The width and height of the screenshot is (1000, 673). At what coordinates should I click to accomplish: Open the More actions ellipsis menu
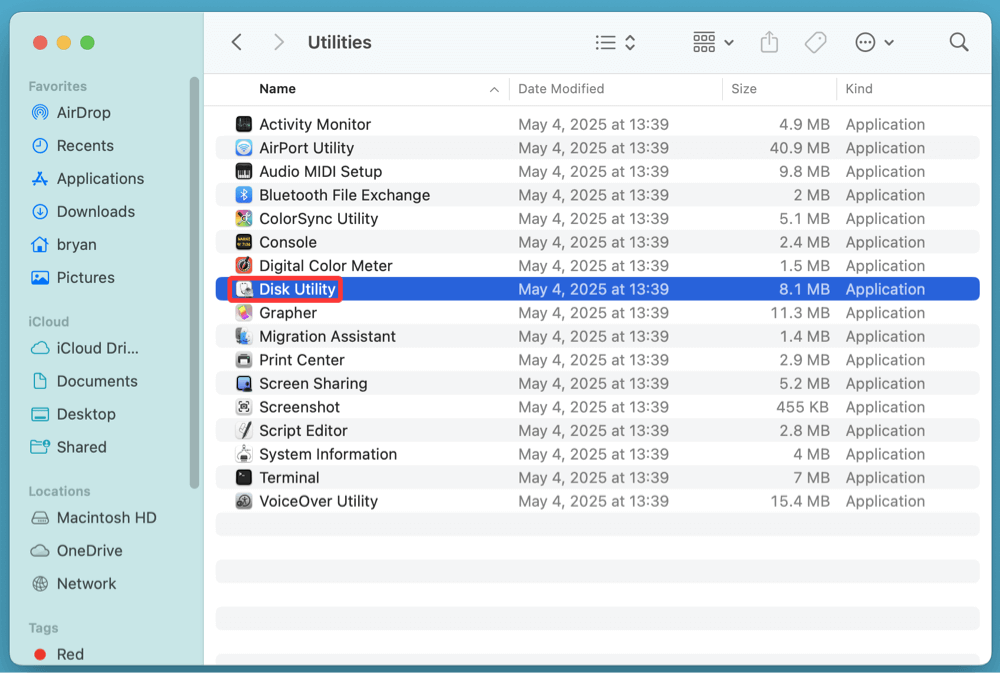(x=873, y=42)
